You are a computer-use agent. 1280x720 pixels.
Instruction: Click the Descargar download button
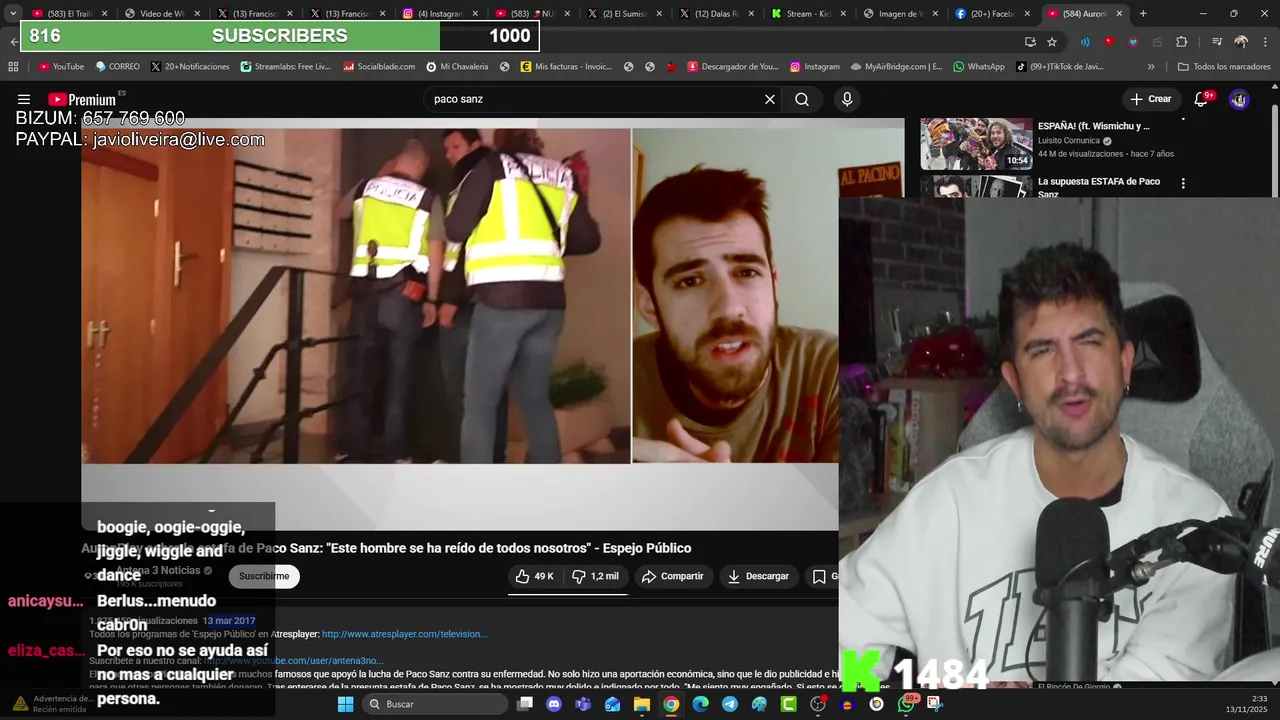[x=758, y=576]
